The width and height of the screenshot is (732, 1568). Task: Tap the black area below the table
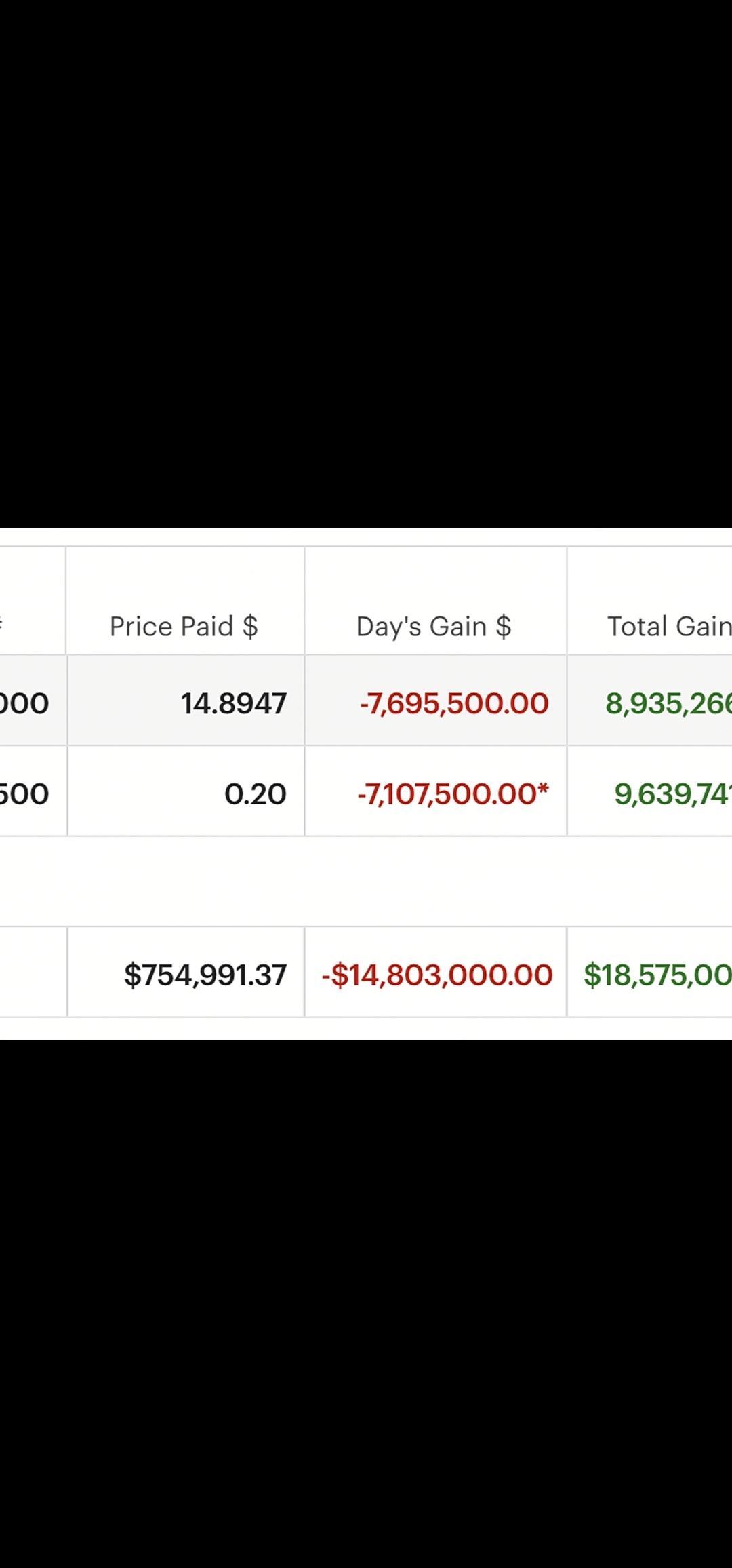coord(366,1302)
